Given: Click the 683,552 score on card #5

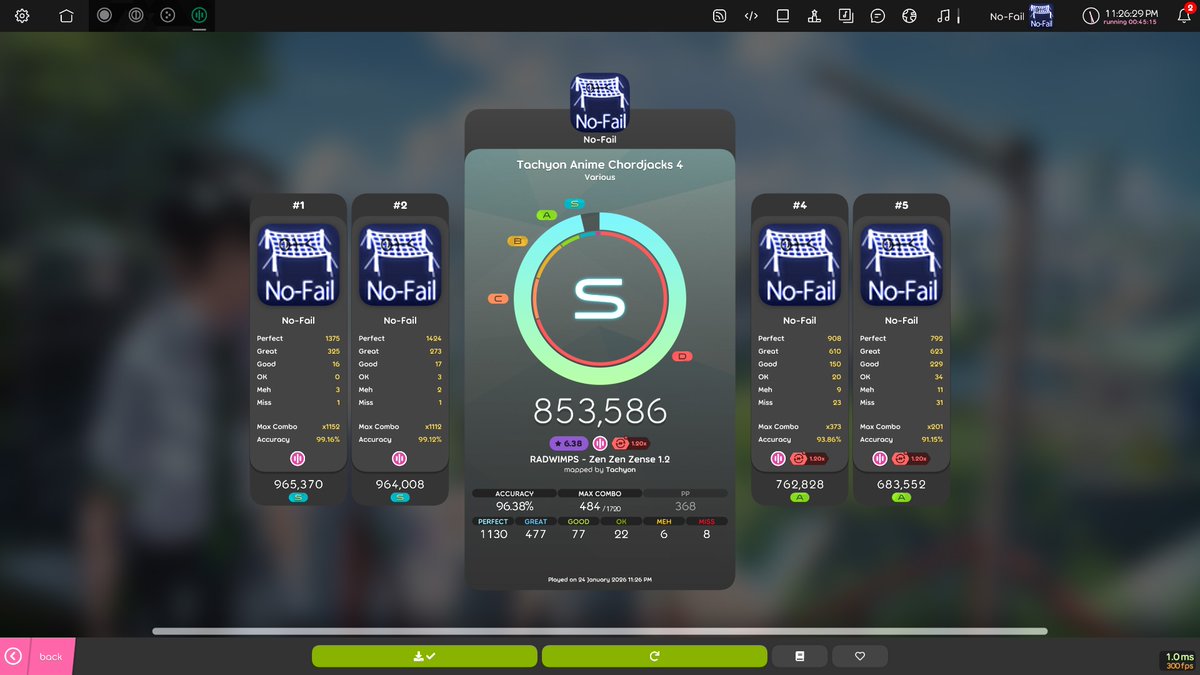Looking at the screenshot, I should click(901, 484).
